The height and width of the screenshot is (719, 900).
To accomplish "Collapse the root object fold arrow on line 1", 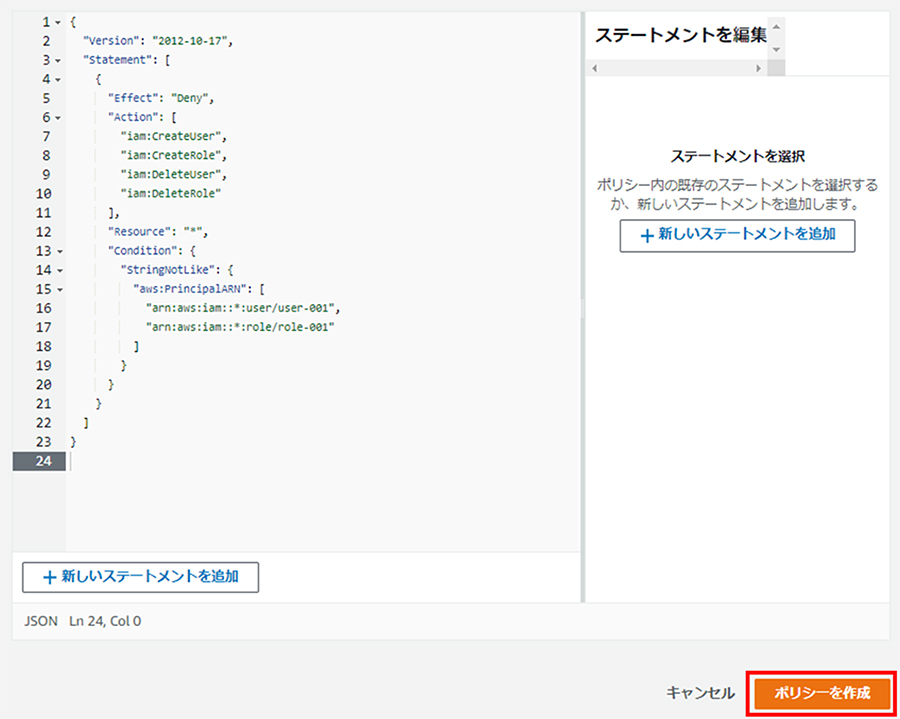I will [x=58, y=23].
